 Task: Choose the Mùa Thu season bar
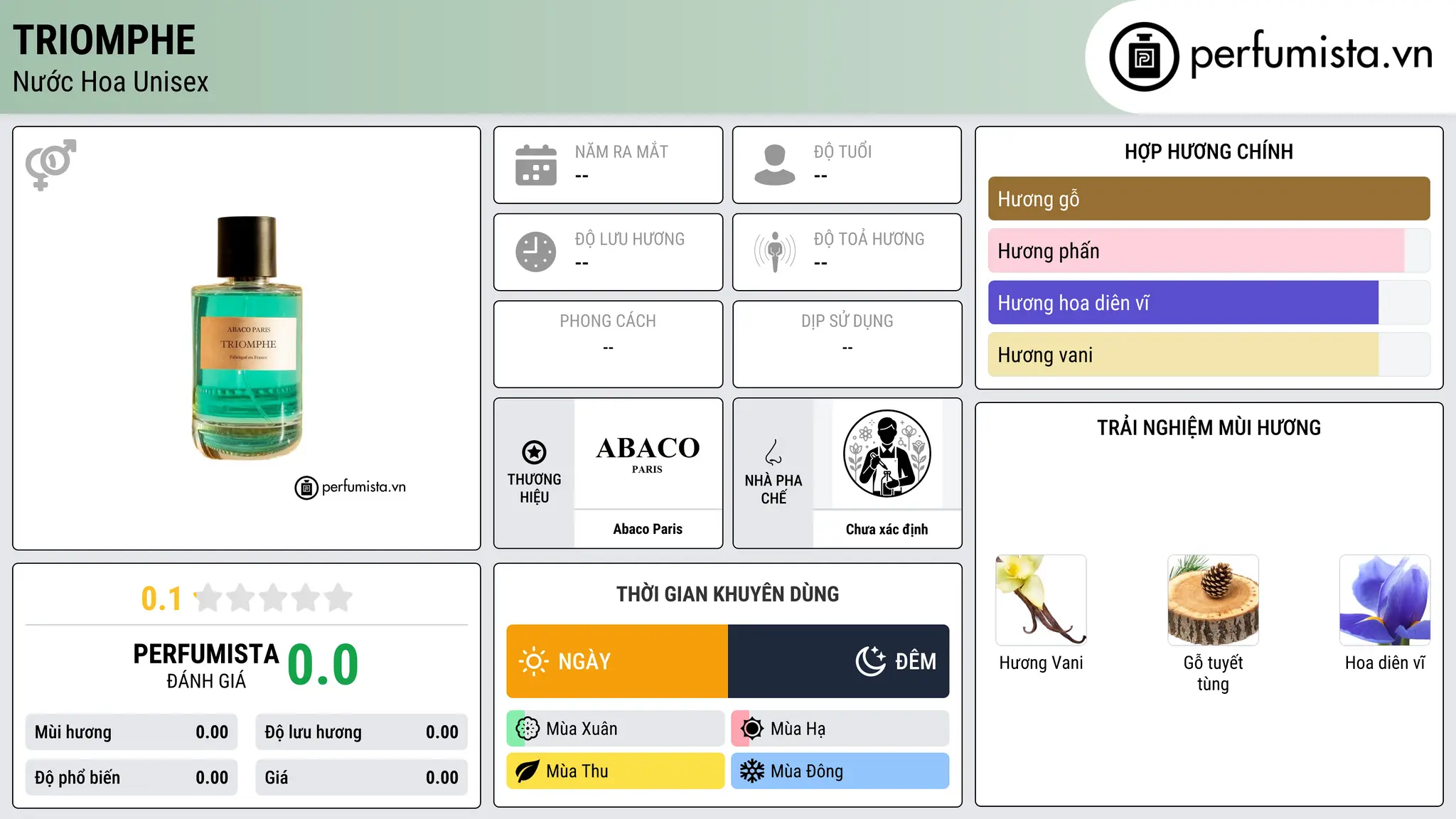pos(616,771)
